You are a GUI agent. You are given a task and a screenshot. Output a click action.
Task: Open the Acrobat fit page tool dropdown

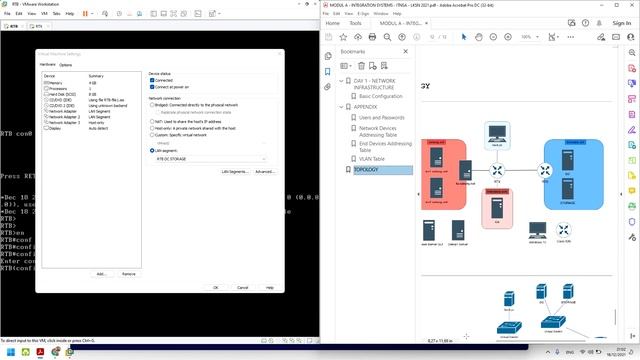[553, 37]
